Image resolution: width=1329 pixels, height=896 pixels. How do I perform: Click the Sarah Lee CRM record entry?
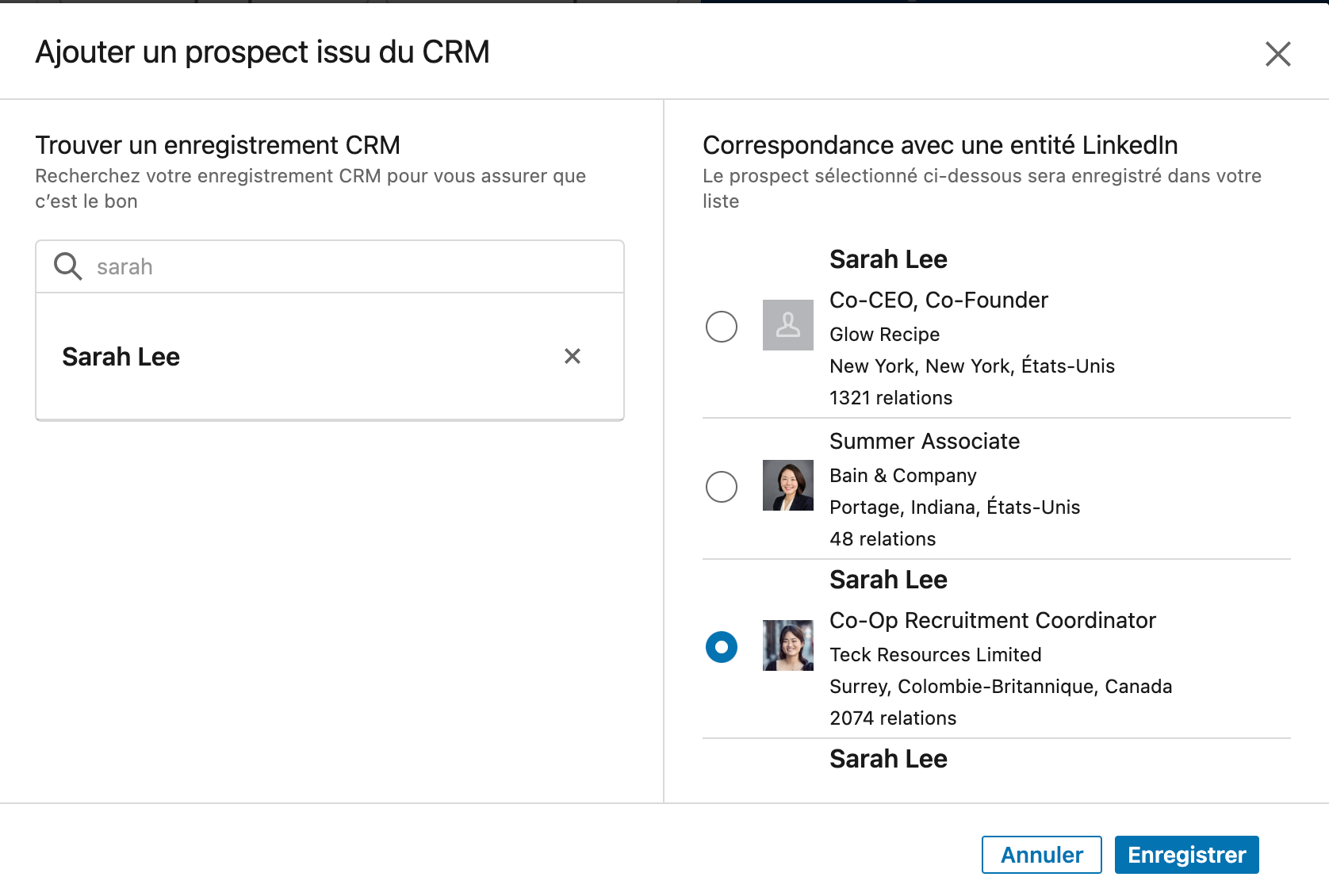[330, 357]
